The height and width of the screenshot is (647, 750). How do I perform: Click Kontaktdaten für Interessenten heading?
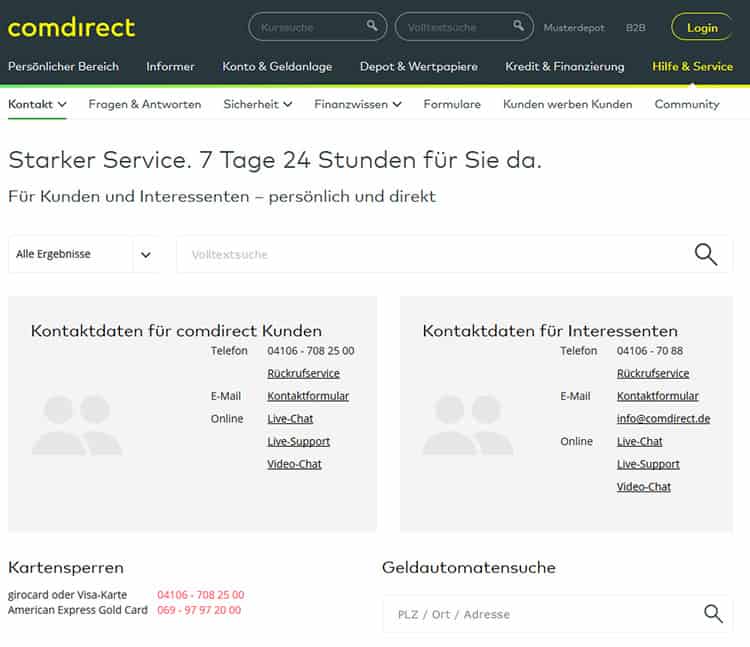pyautogui.click(x=550, y=330)
